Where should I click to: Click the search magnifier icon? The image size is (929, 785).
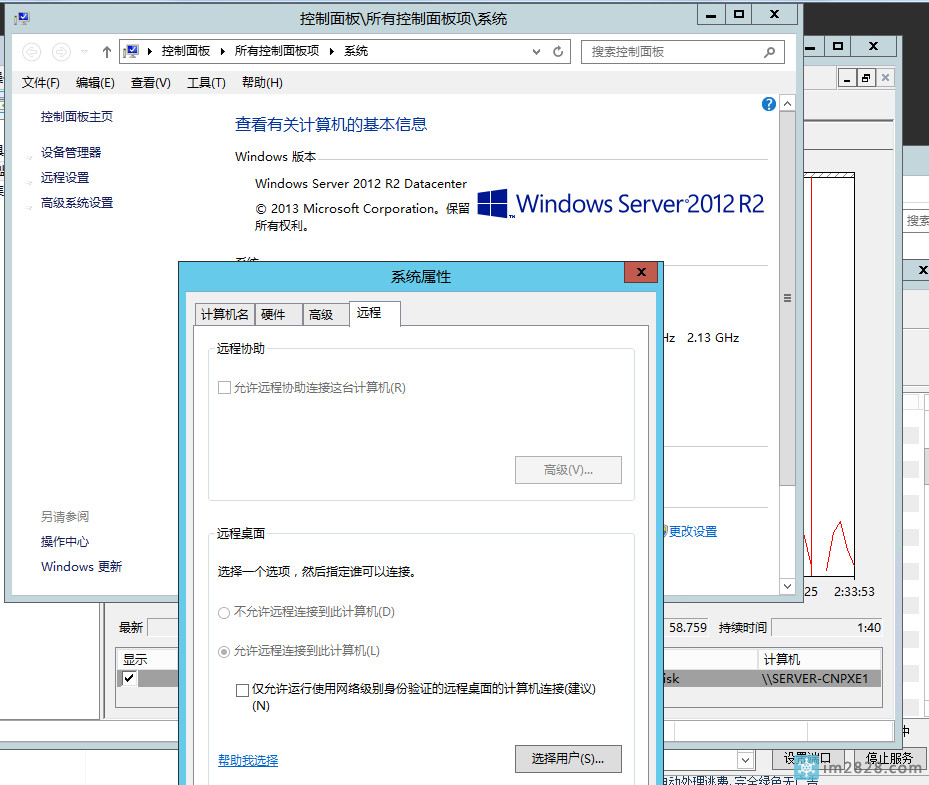(769, 52)
